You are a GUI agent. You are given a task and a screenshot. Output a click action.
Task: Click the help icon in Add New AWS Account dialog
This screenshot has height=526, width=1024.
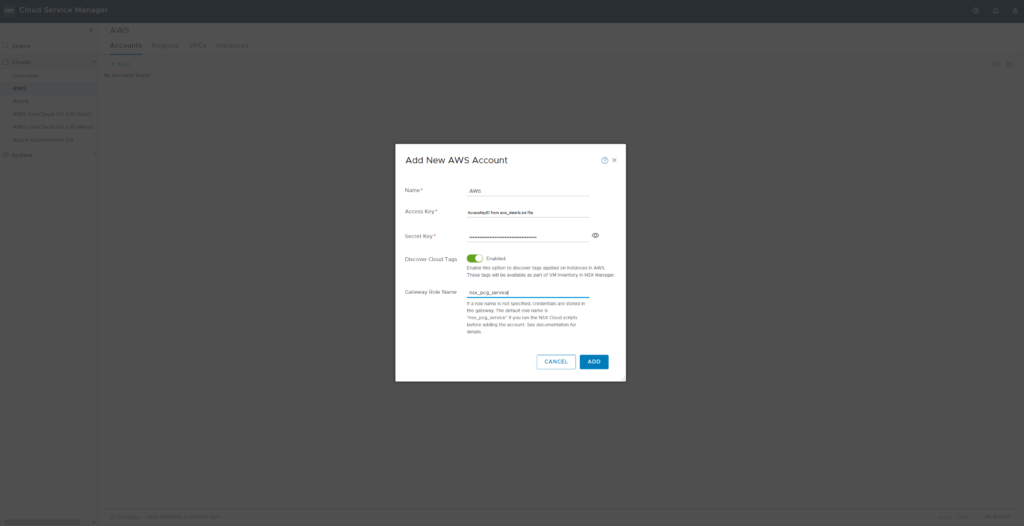(605, 160)
